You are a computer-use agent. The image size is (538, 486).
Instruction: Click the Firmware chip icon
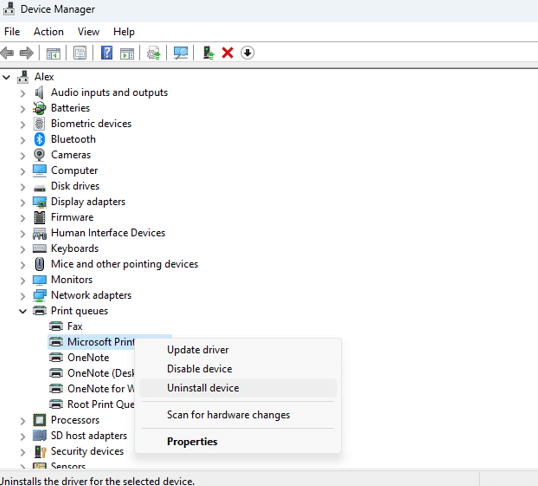[39, 217]
